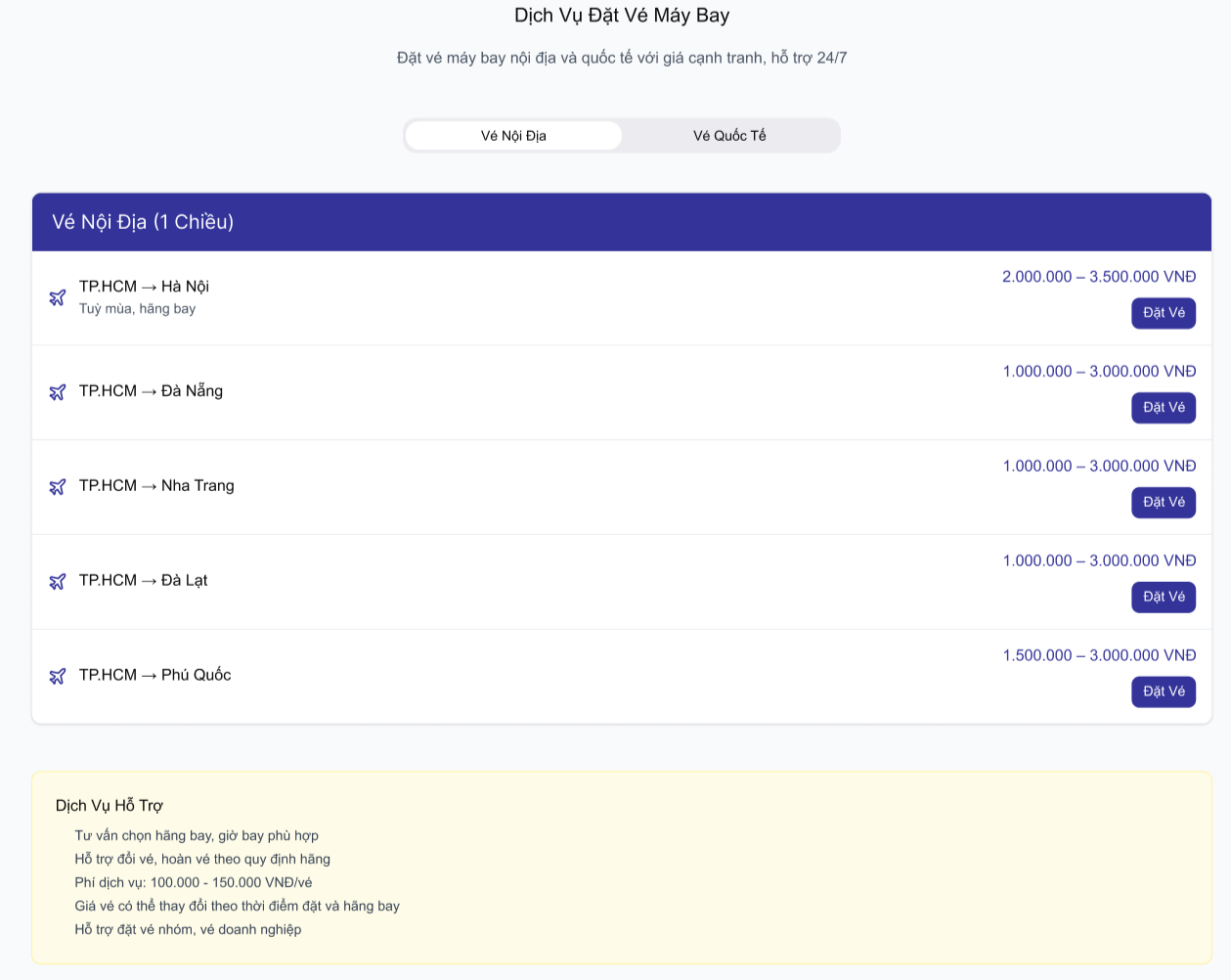Click the airplane icon beside TP.HCM → Hà Nội
The width and height of the screenshot is (1231, 980).
click(x=58, y=297)
